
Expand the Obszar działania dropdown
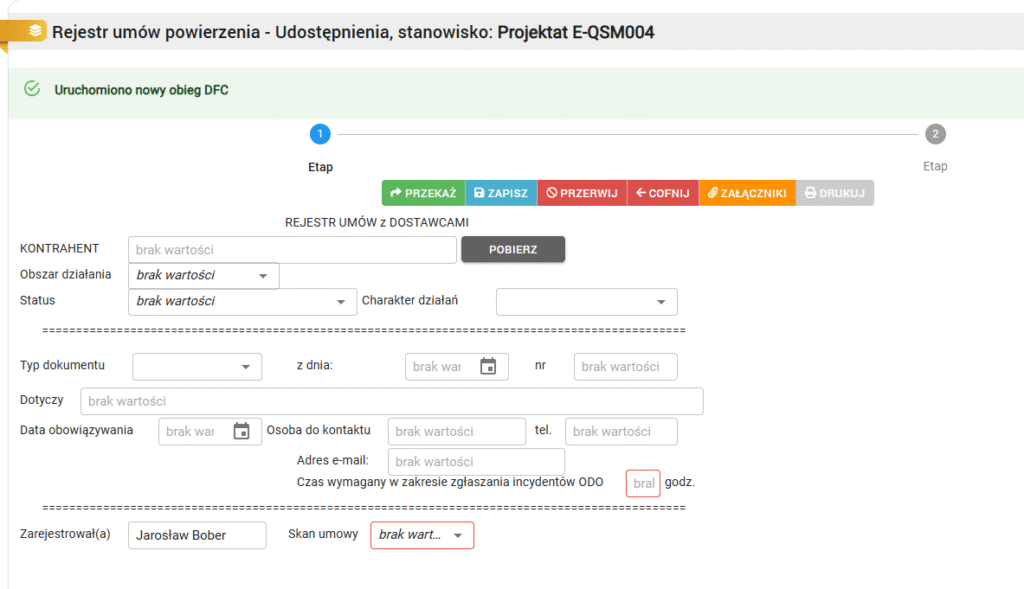pos(263,275)
